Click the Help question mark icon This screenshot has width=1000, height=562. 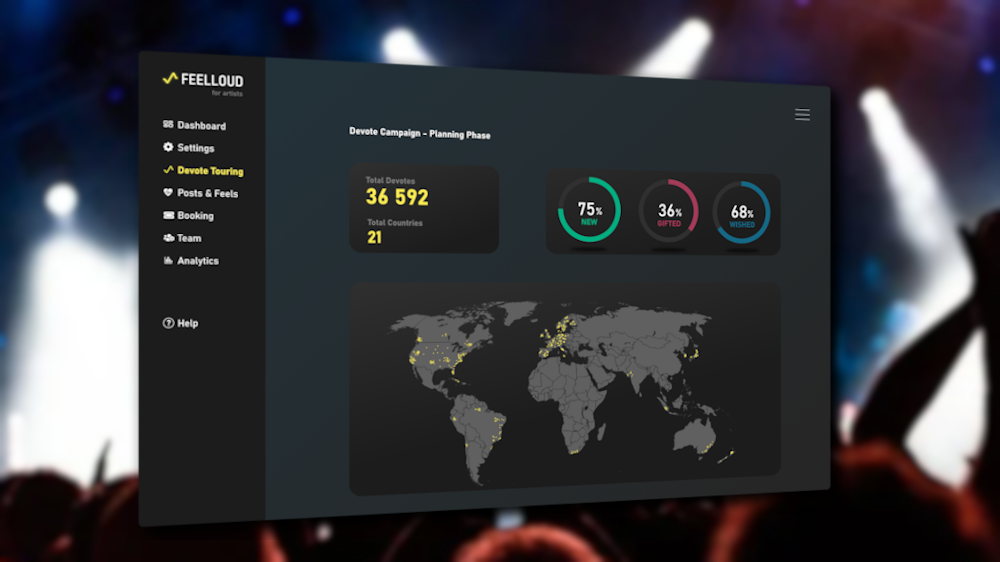tap(168, 324)
